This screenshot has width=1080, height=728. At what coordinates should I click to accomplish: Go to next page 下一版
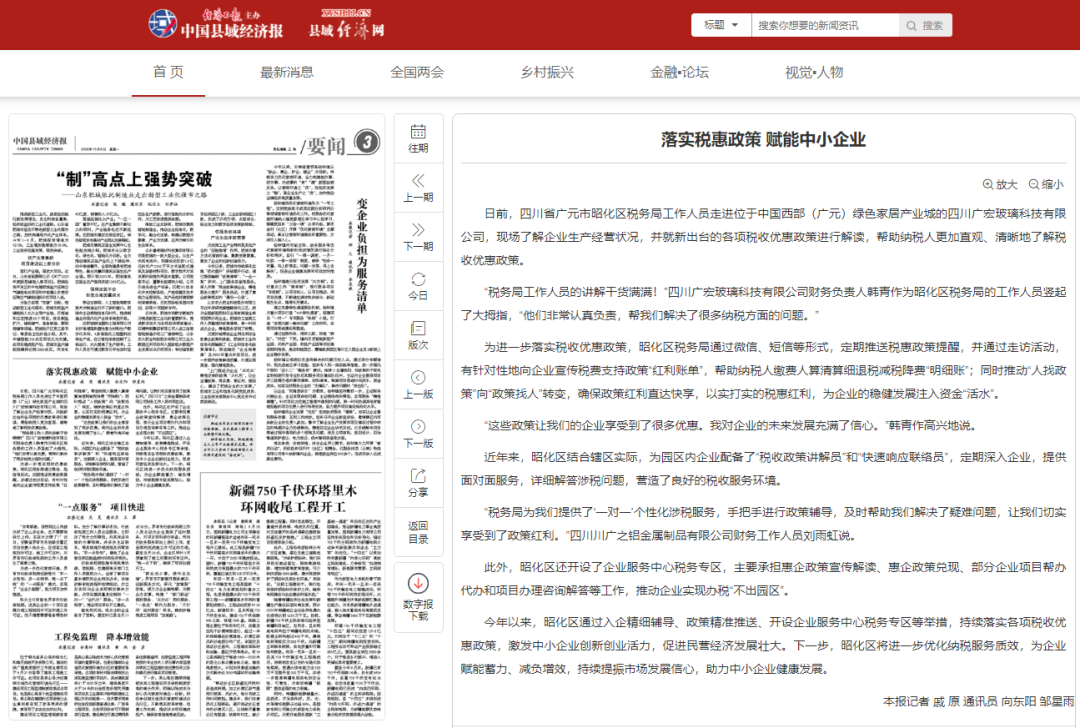point(418,434)
